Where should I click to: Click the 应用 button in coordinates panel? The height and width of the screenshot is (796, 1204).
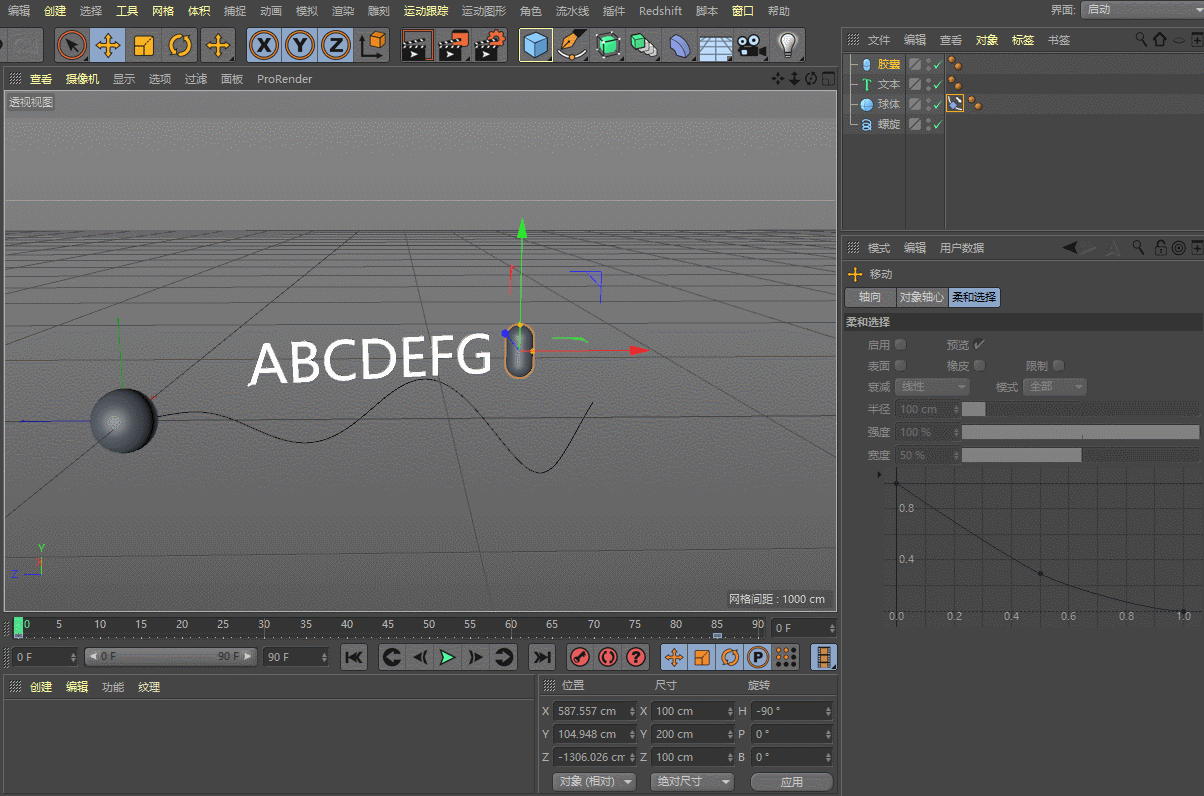click(791, 781)
